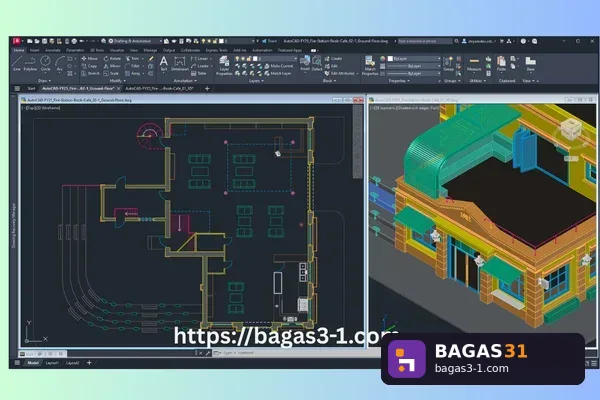Select the Arc tool

[x=60, y=64]
